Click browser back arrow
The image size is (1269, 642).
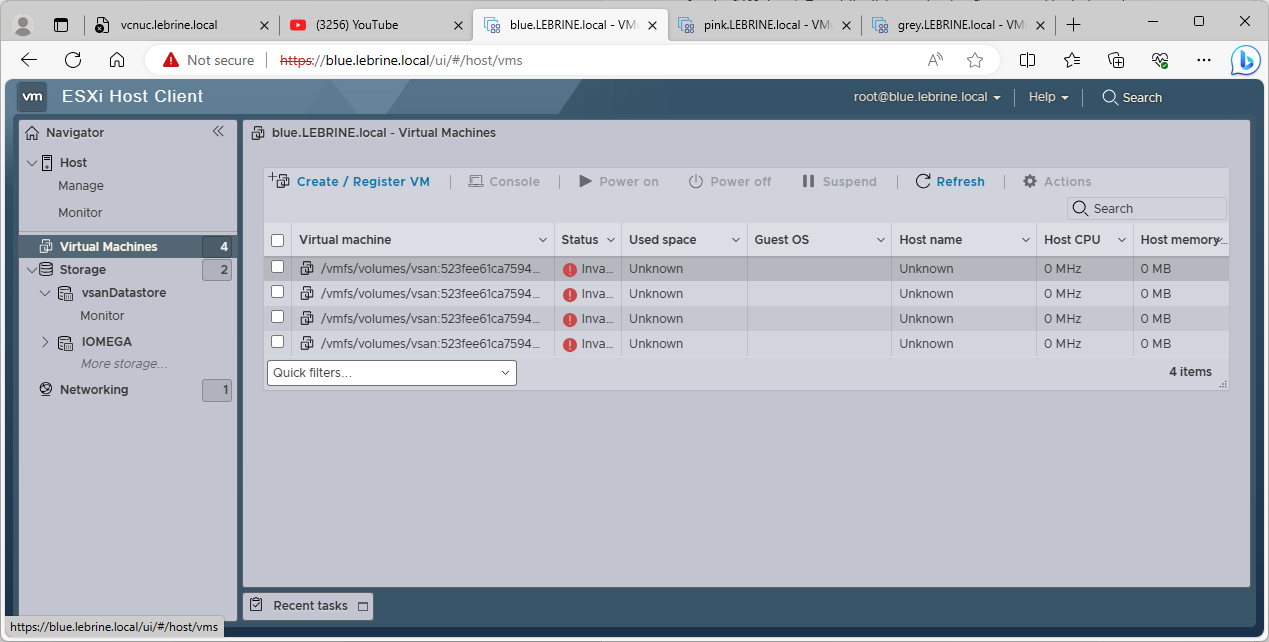coord(29,60)
